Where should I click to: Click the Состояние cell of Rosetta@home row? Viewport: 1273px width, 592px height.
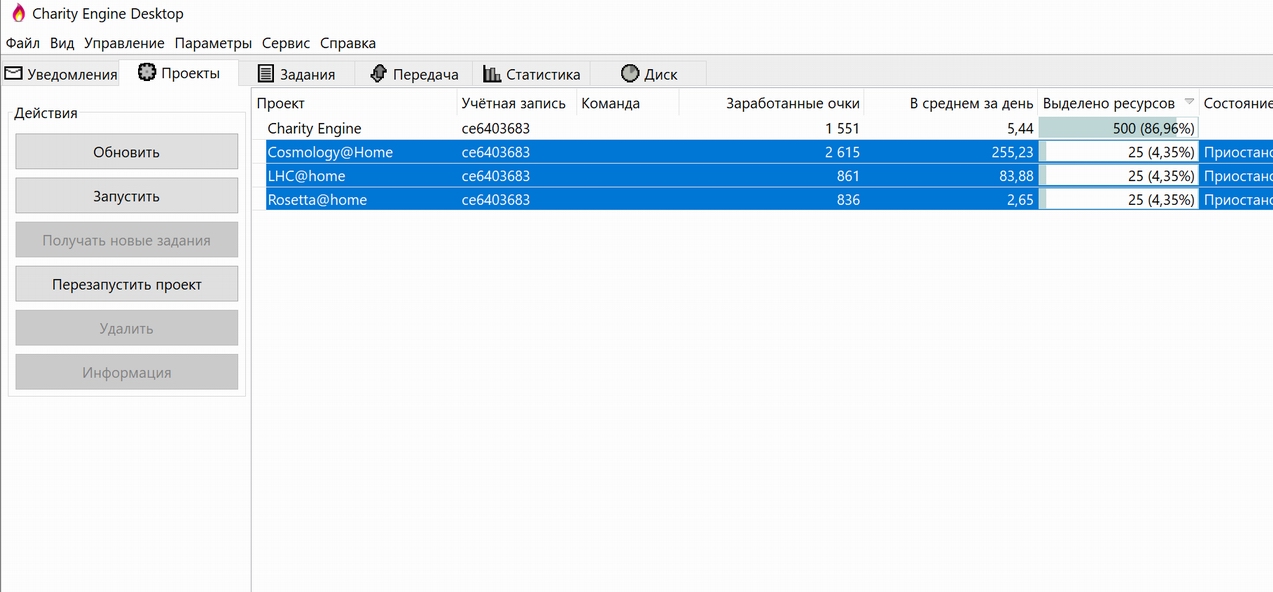pyautogui.click(x=1237, y=200)
